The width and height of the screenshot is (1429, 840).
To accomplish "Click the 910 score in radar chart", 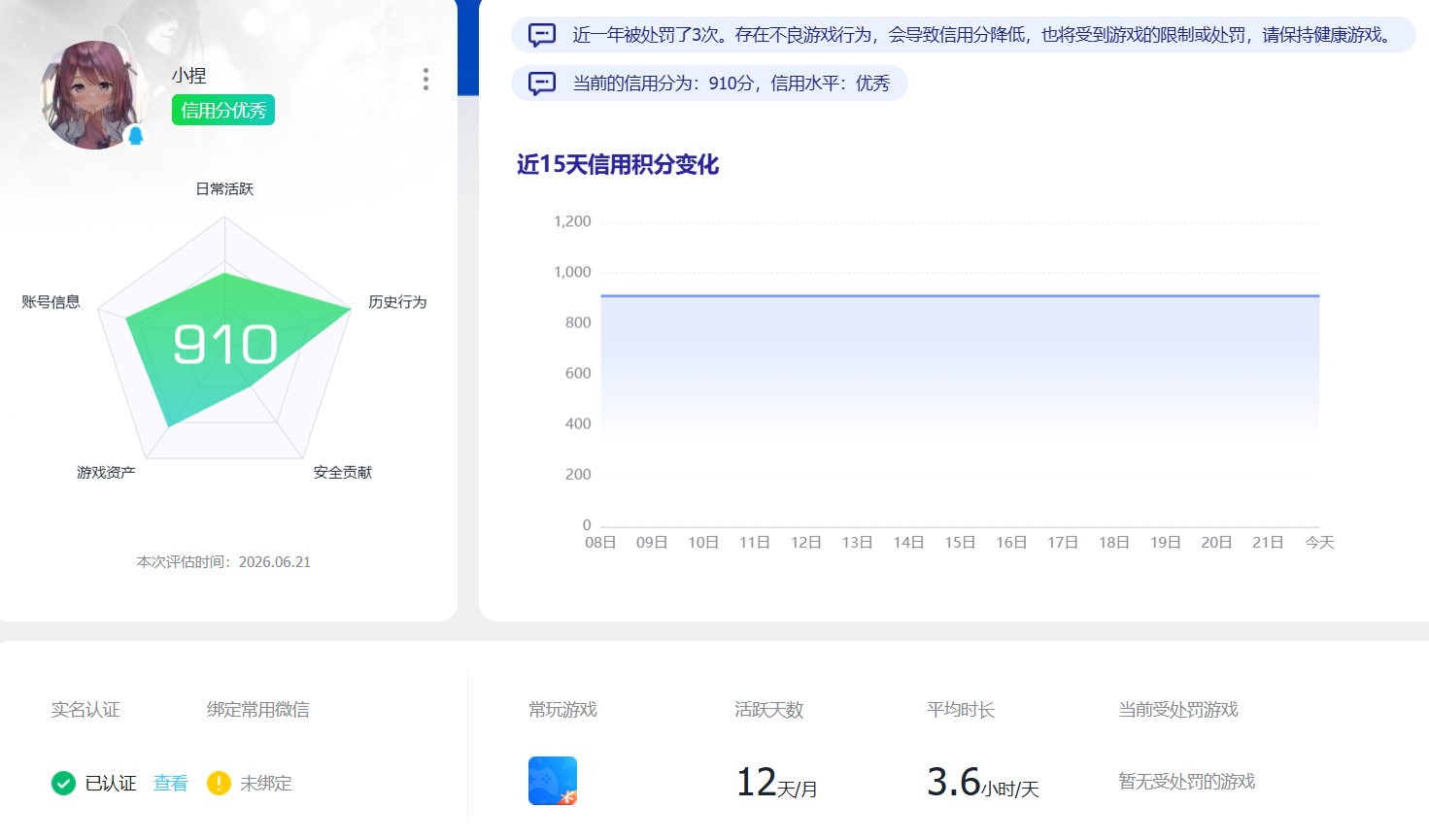I will point(225,345).
